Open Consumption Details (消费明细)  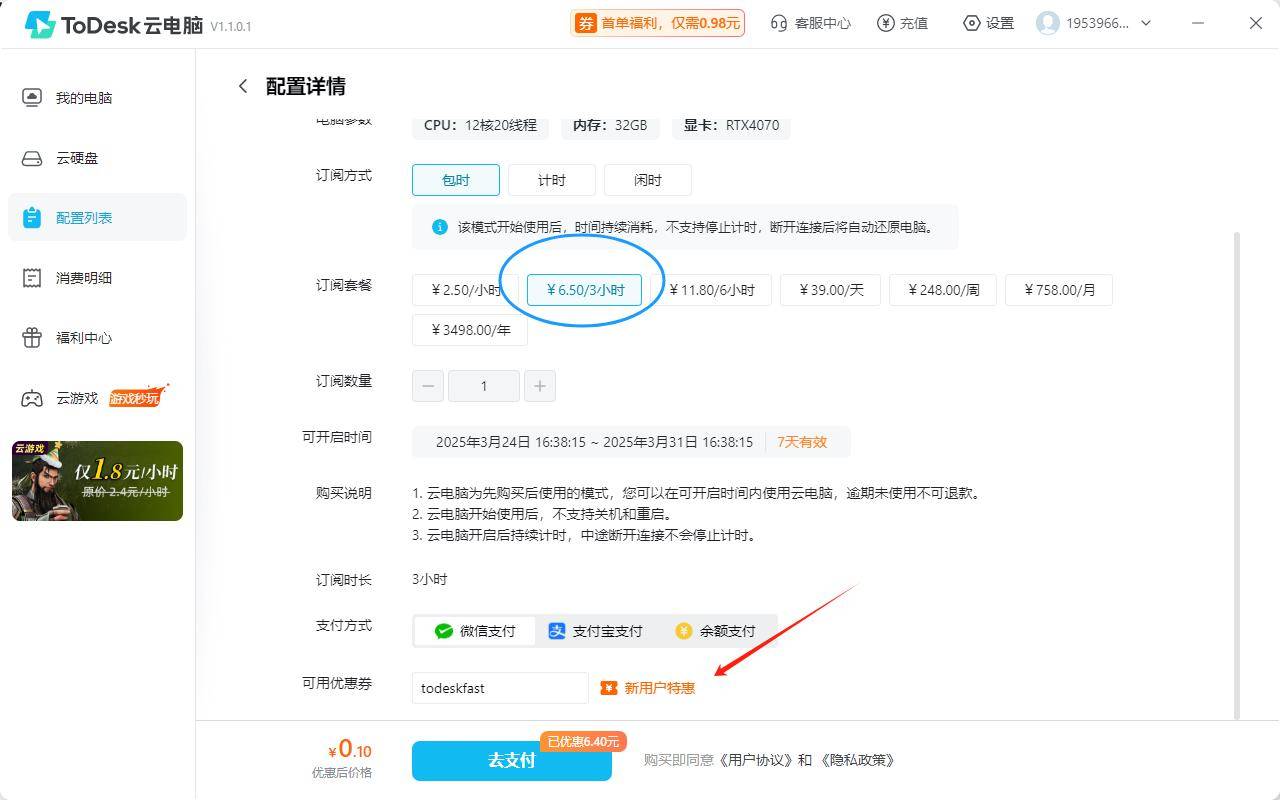pos(97,278)
